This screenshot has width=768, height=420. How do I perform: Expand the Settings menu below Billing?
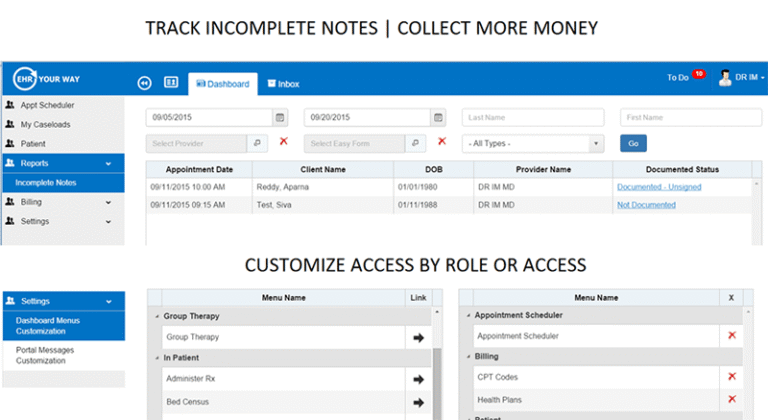(63, 221)
